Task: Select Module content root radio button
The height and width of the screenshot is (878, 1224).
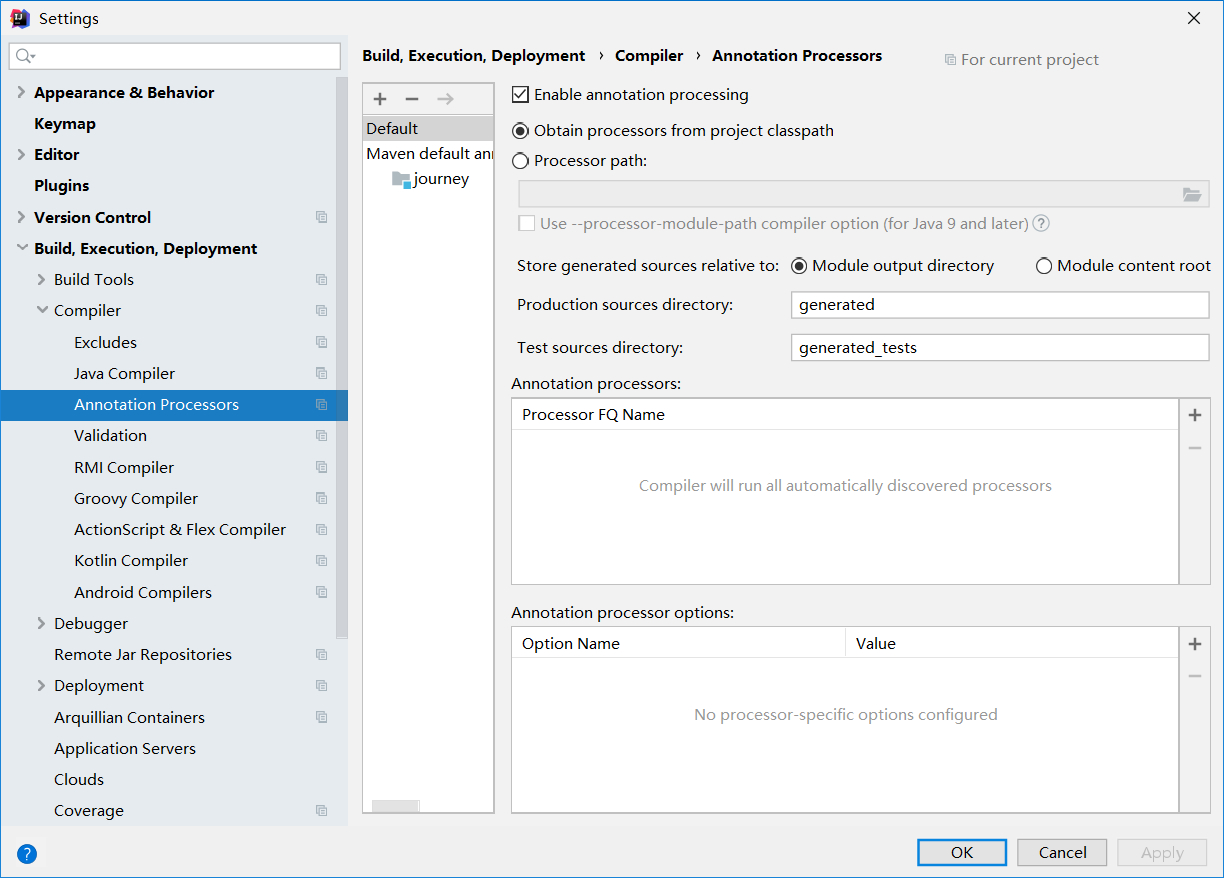Action: (x=1044, y=266)
